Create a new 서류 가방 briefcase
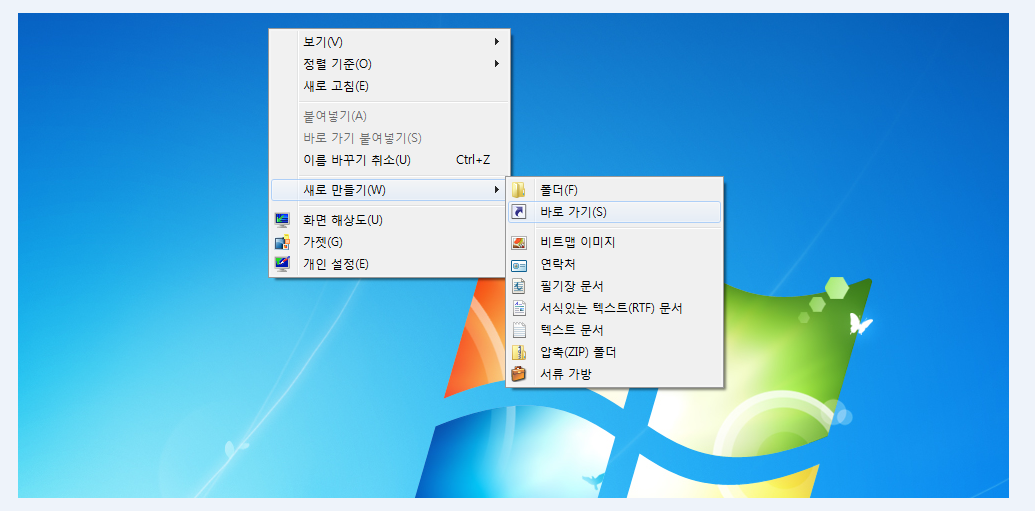The image size is (1035, 511). (615, 374)
